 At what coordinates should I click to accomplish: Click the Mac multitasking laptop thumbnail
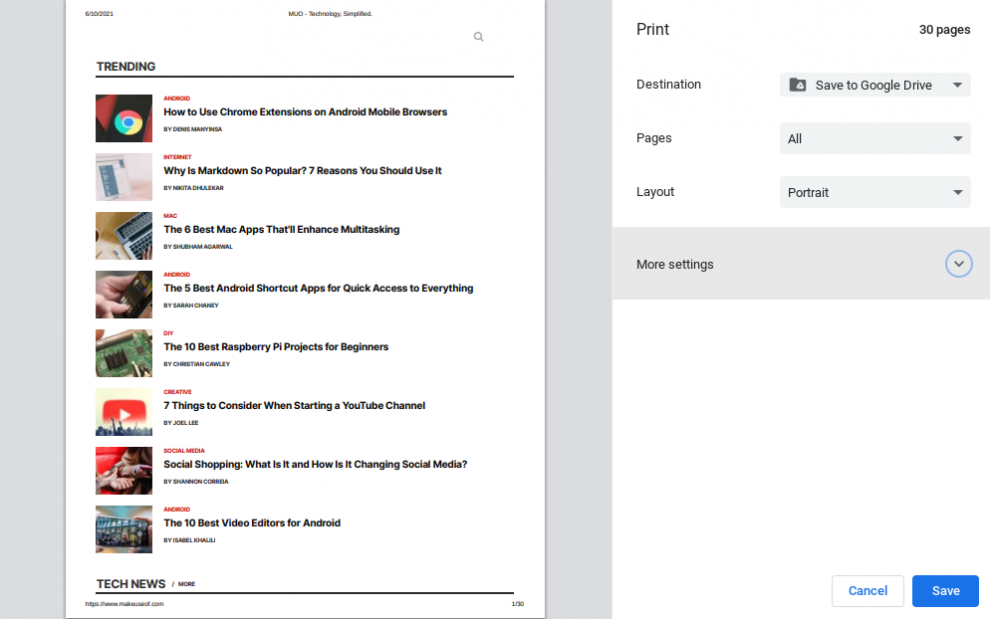(124, 236)
